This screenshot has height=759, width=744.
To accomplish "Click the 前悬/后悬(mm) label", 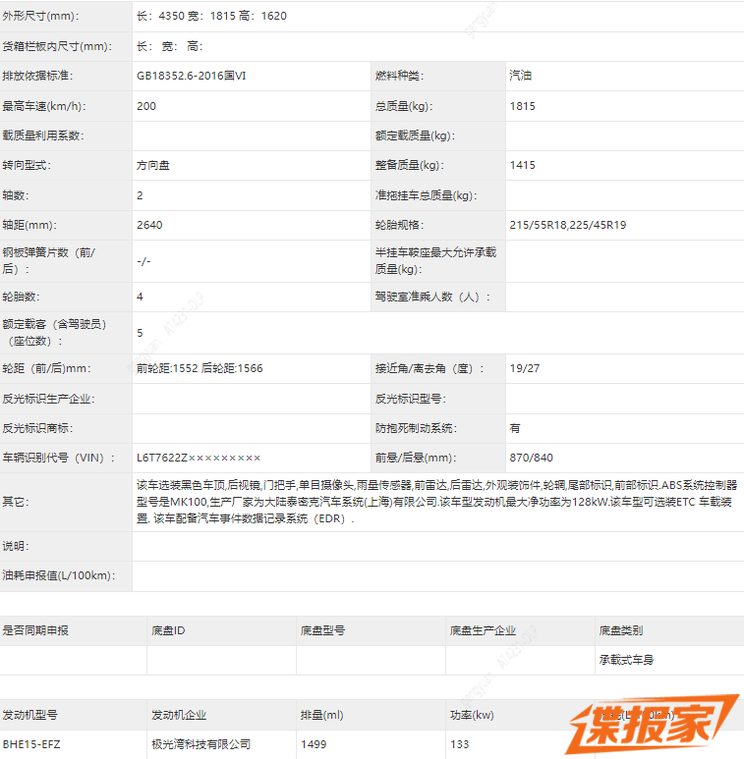I will click(415, 458).
